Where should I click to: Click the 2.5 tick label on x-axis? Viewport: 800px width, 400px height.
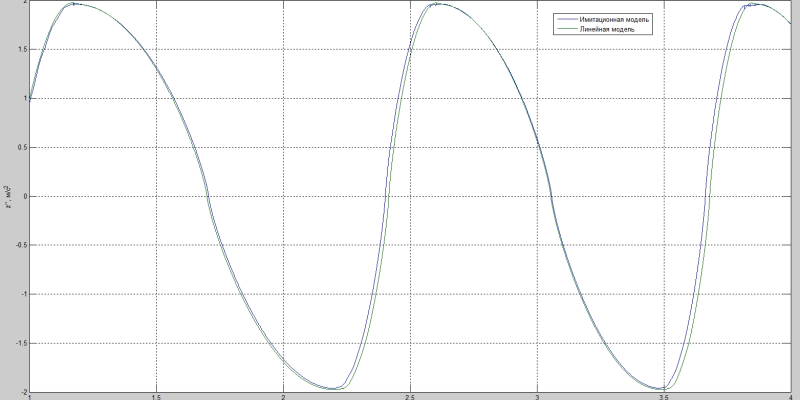410,396
